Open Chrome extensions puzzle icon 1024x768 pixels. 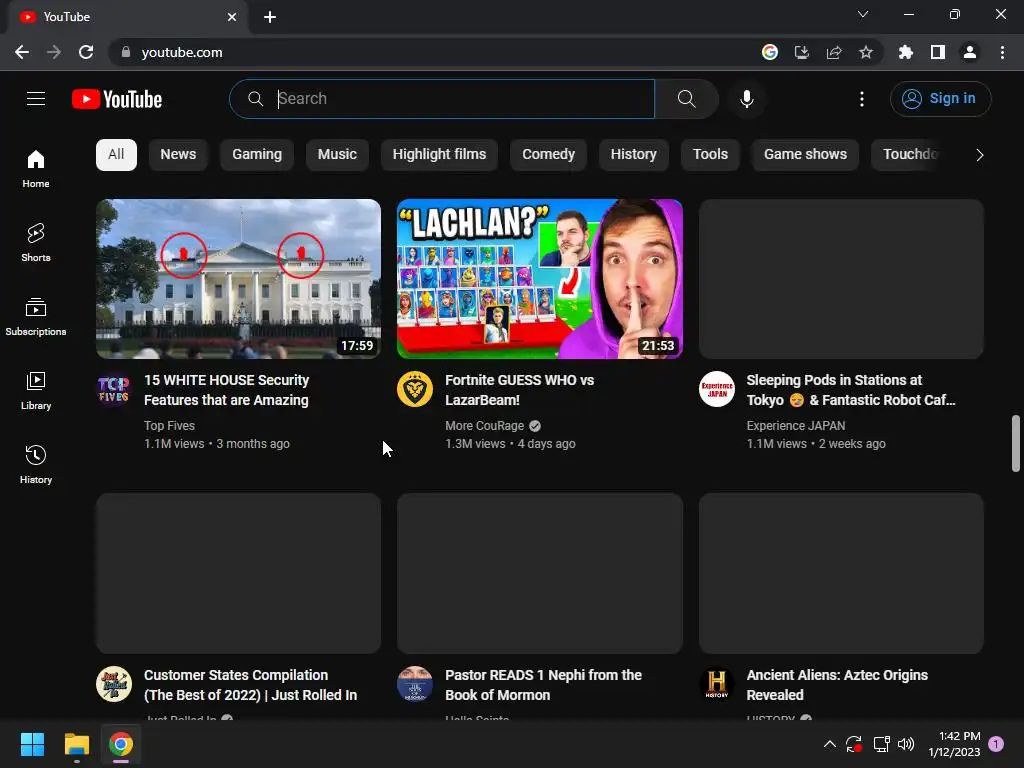(905, 52)
